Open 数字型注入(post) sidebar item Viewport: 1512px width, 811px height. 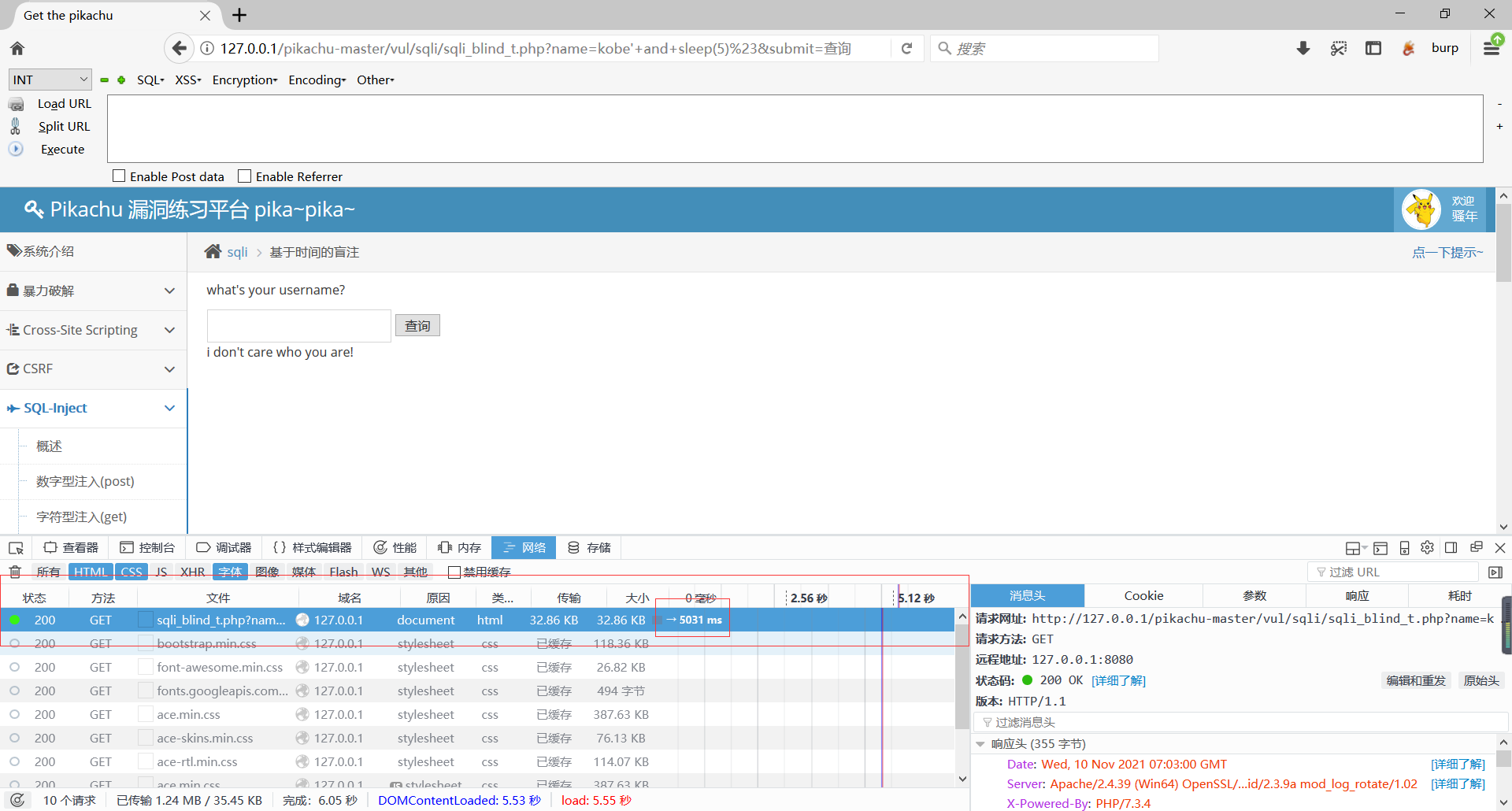coord(85,481)
